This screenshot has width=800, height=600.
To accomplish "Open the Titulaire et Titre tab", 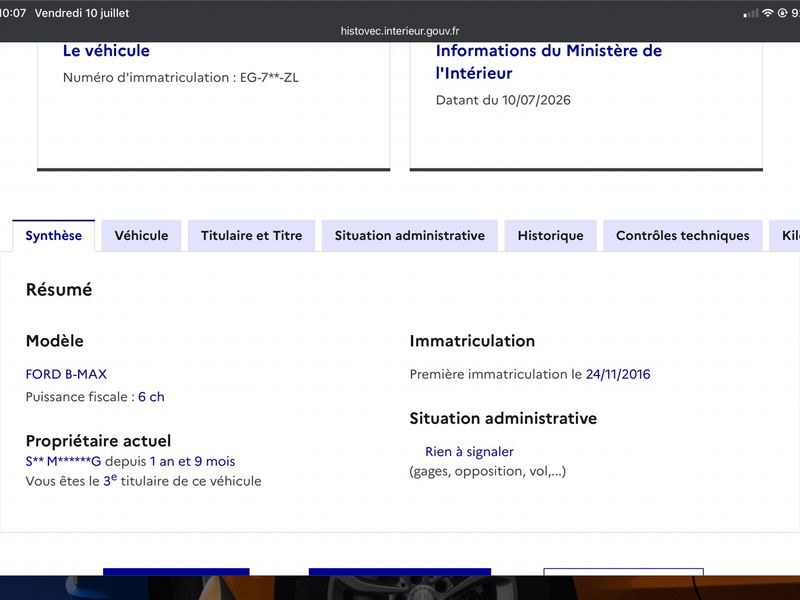I will [x=252, y=236].
